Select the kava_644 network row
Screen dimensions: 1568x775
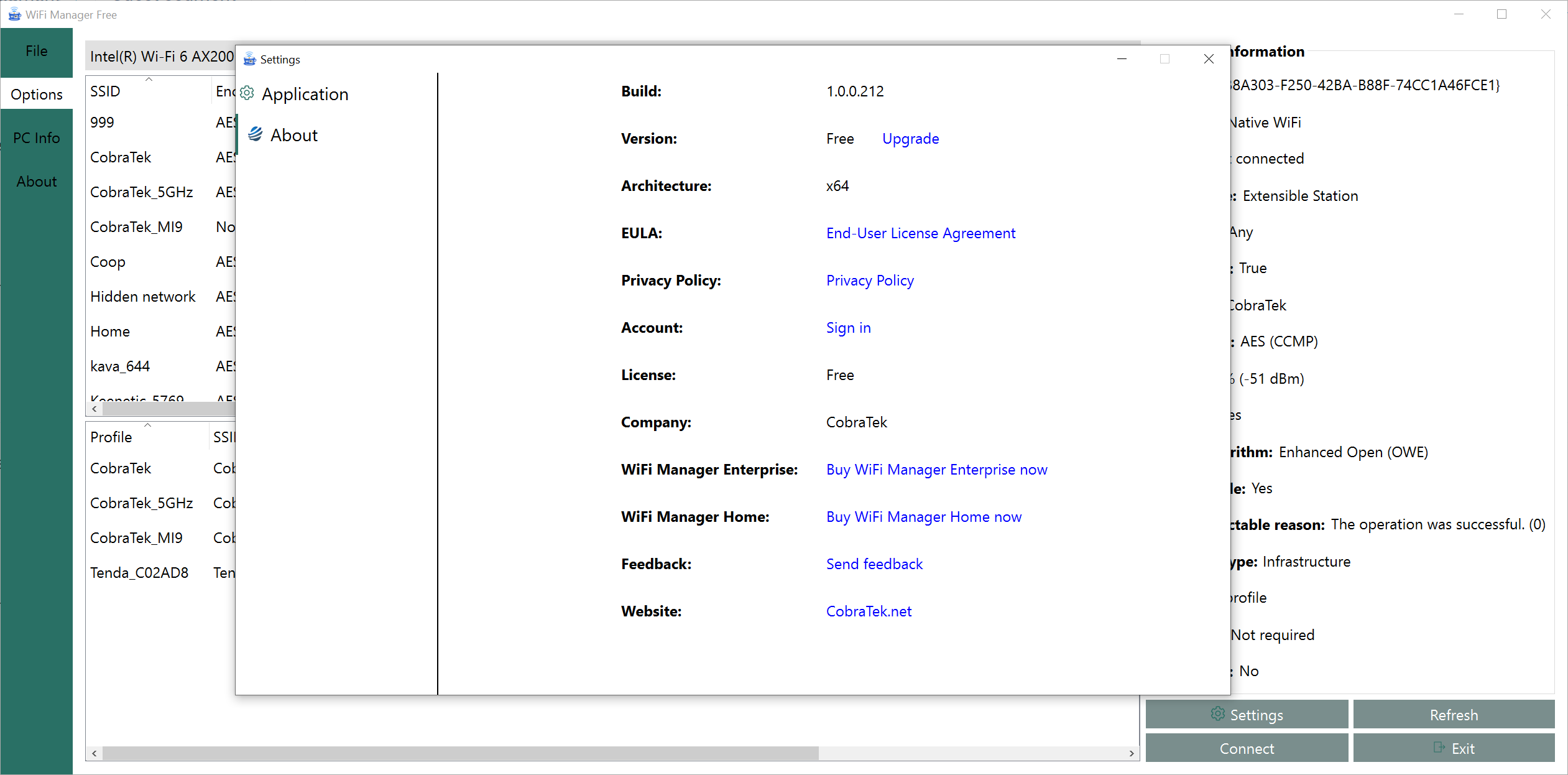(x=160, y=366)
